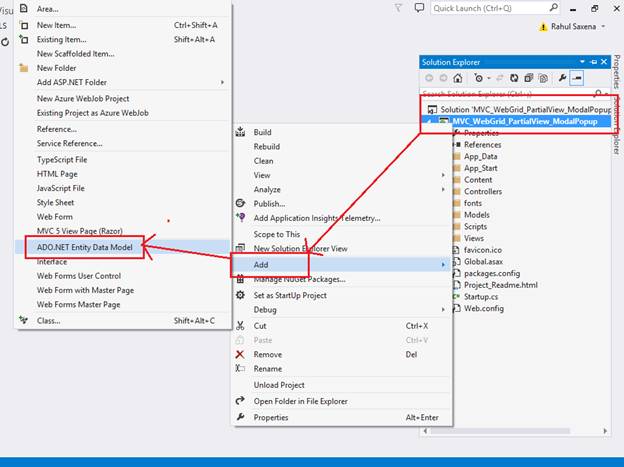
Task: Select Global.asax file
Action: coord(484,262)
